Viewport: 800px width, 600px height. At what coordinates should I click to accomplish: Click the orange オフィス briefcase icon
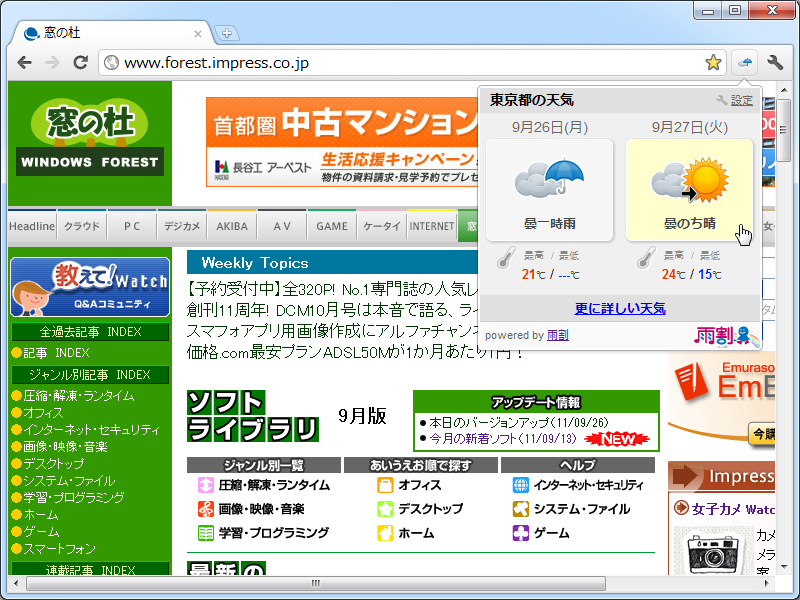[384, 486]
